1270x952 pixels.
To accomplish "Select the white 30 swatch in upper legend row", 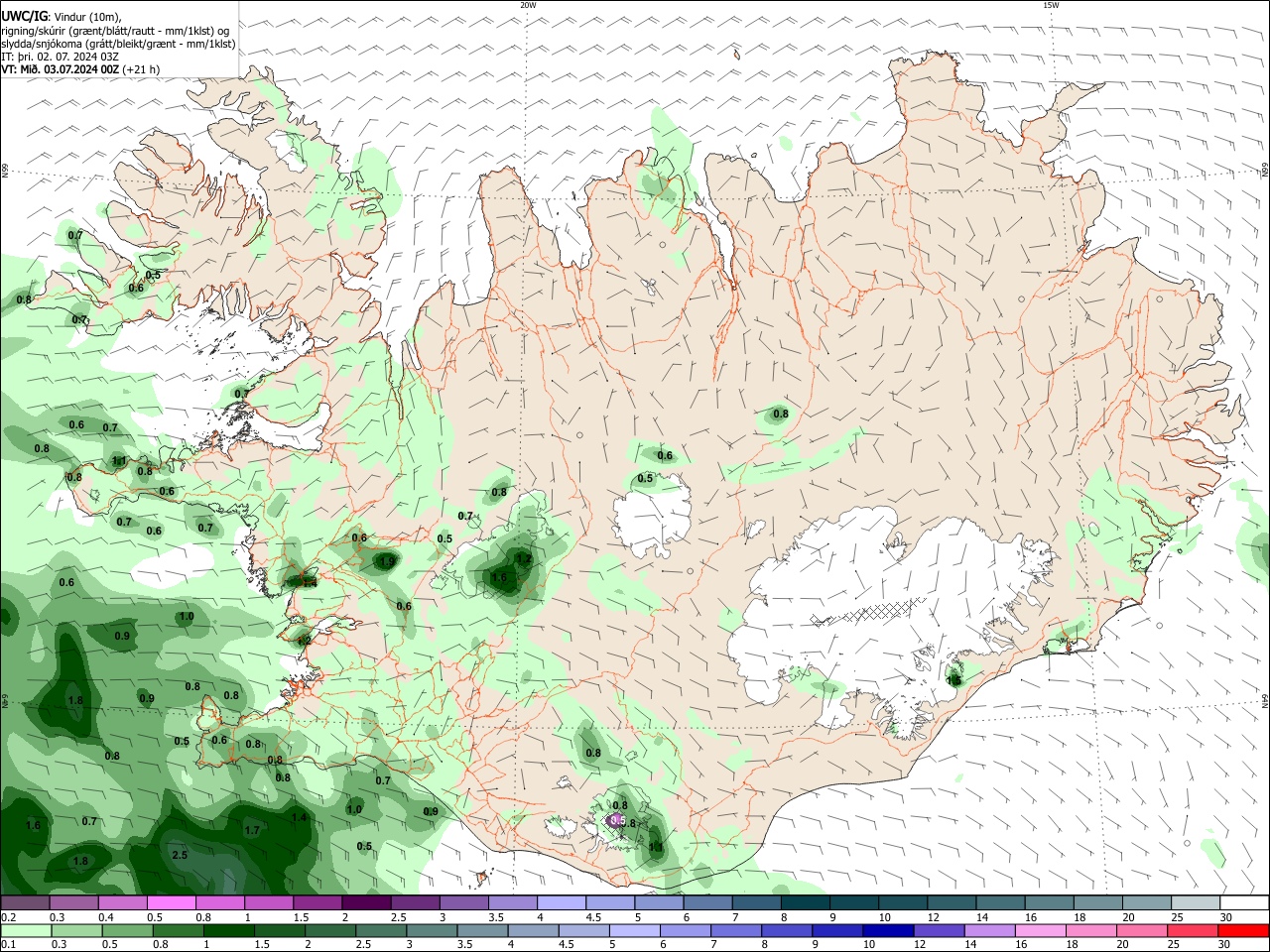I will pos(1243,902).
